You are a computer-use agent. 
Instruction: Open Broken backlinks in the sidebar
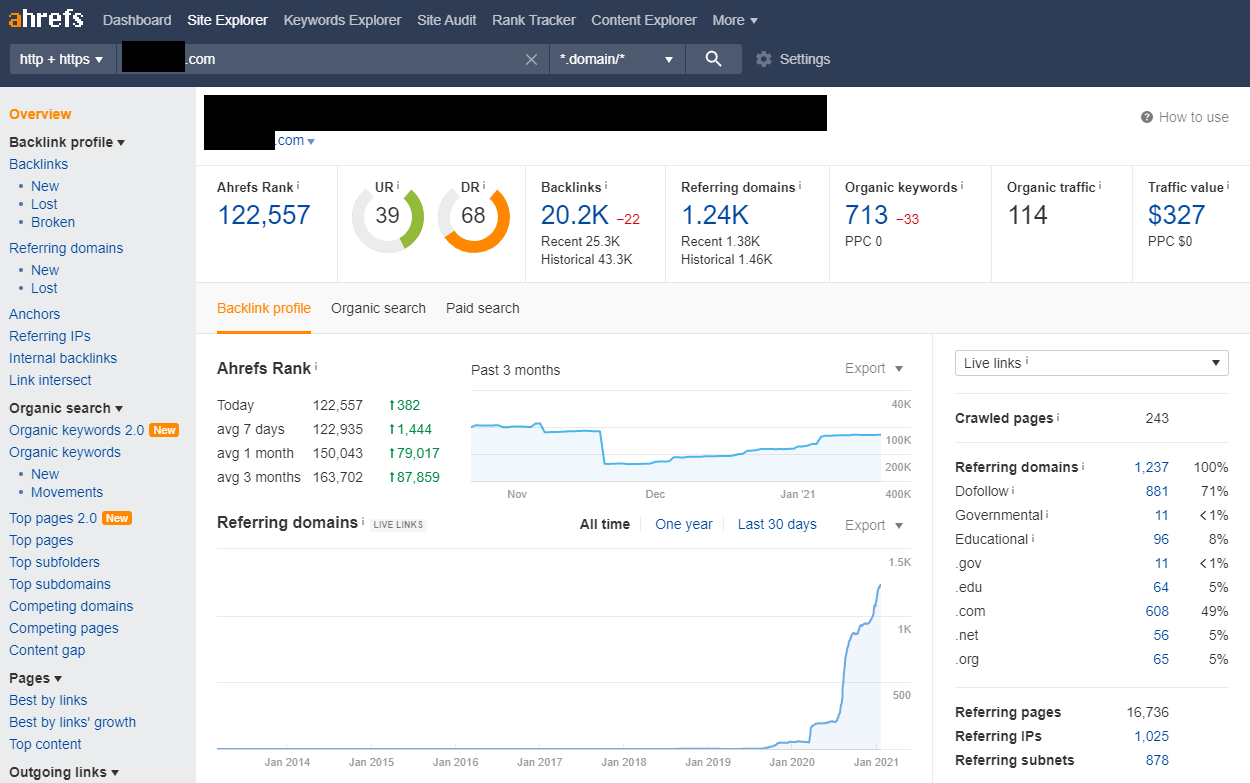(x=53, y=222)
